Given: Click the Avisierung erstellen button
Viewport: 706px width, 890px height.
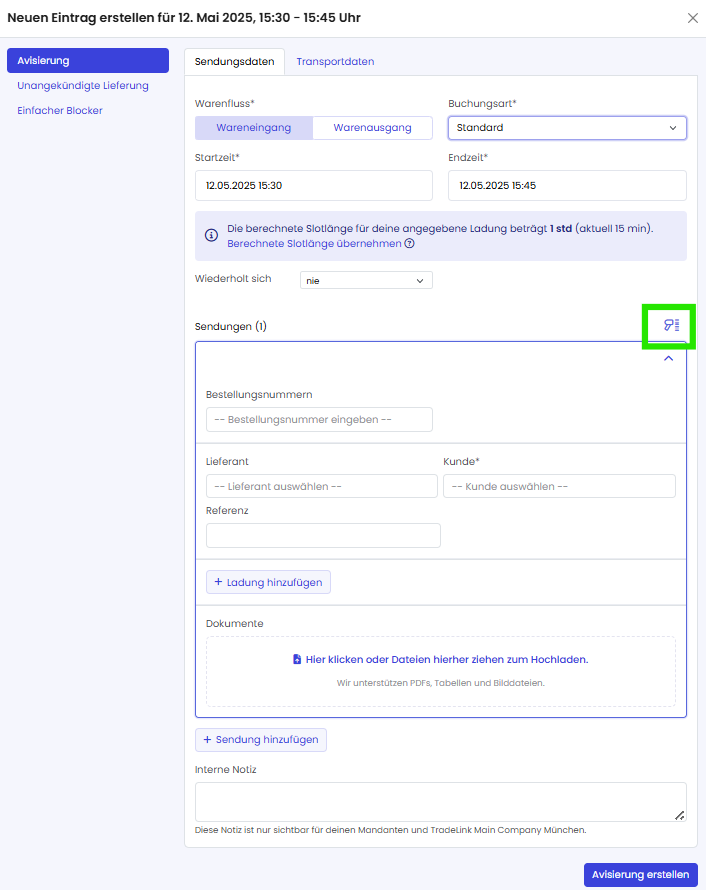Looking at the screenshot, I should pos(640,874).
